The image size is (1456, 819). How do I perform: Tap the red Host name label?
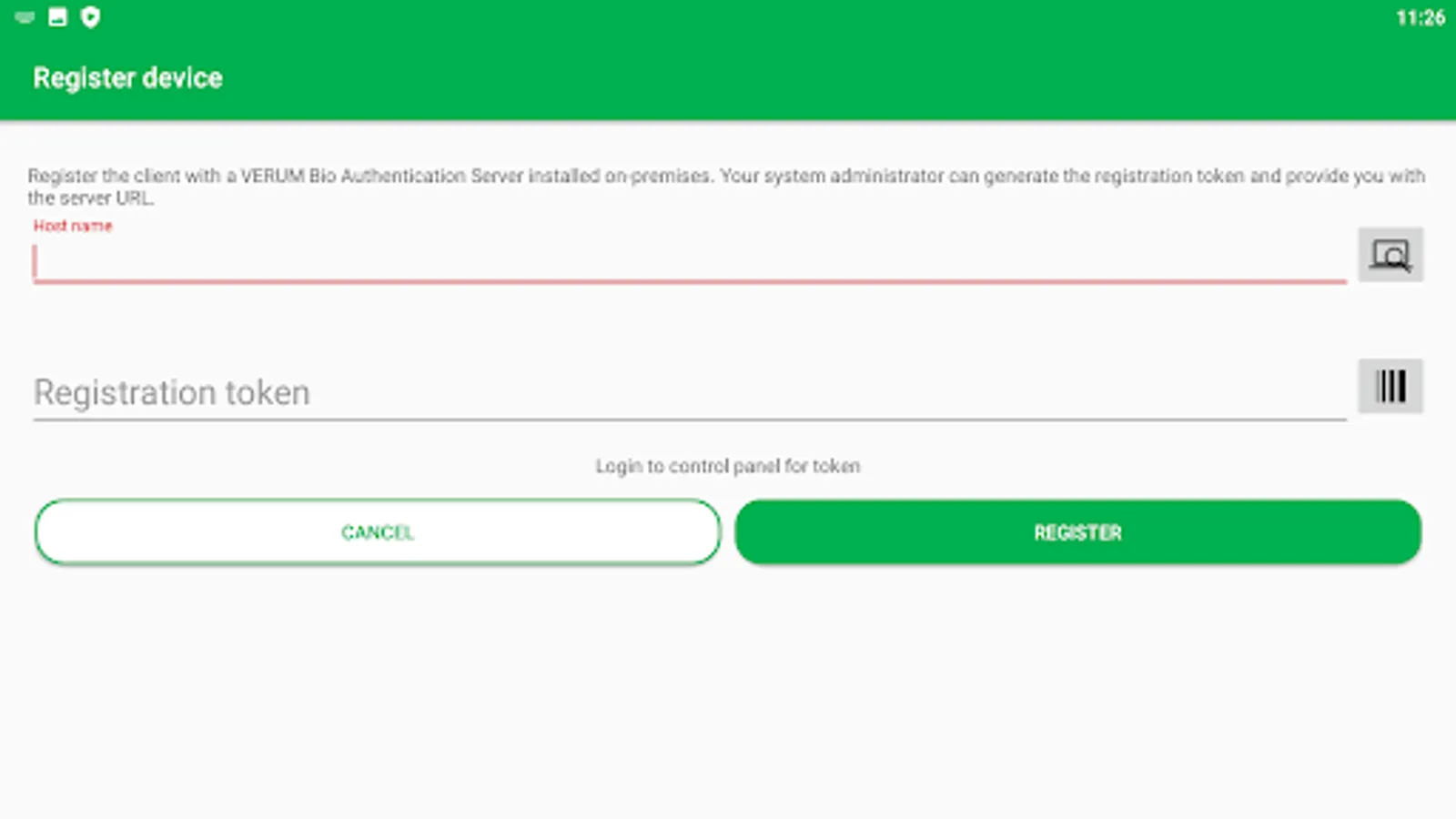click(x=73, y=226)
